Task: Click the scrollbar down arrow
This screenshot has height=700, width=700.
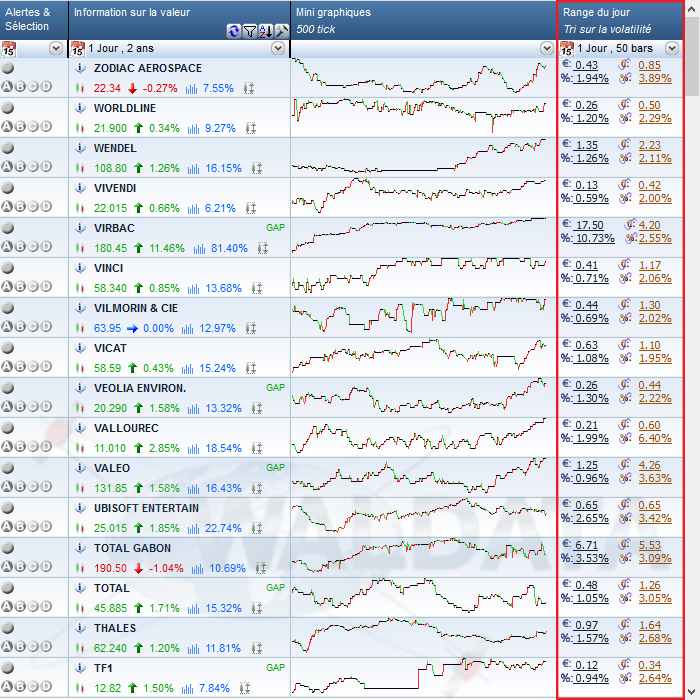Action: click(x=692, y=692)
